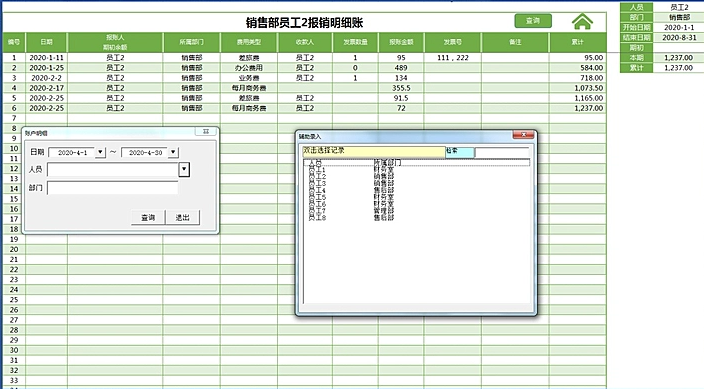Screen dimensions: 704x389
Task: Open the end date dropdown 2020-4-30
Action: click(x=173, y=152)
